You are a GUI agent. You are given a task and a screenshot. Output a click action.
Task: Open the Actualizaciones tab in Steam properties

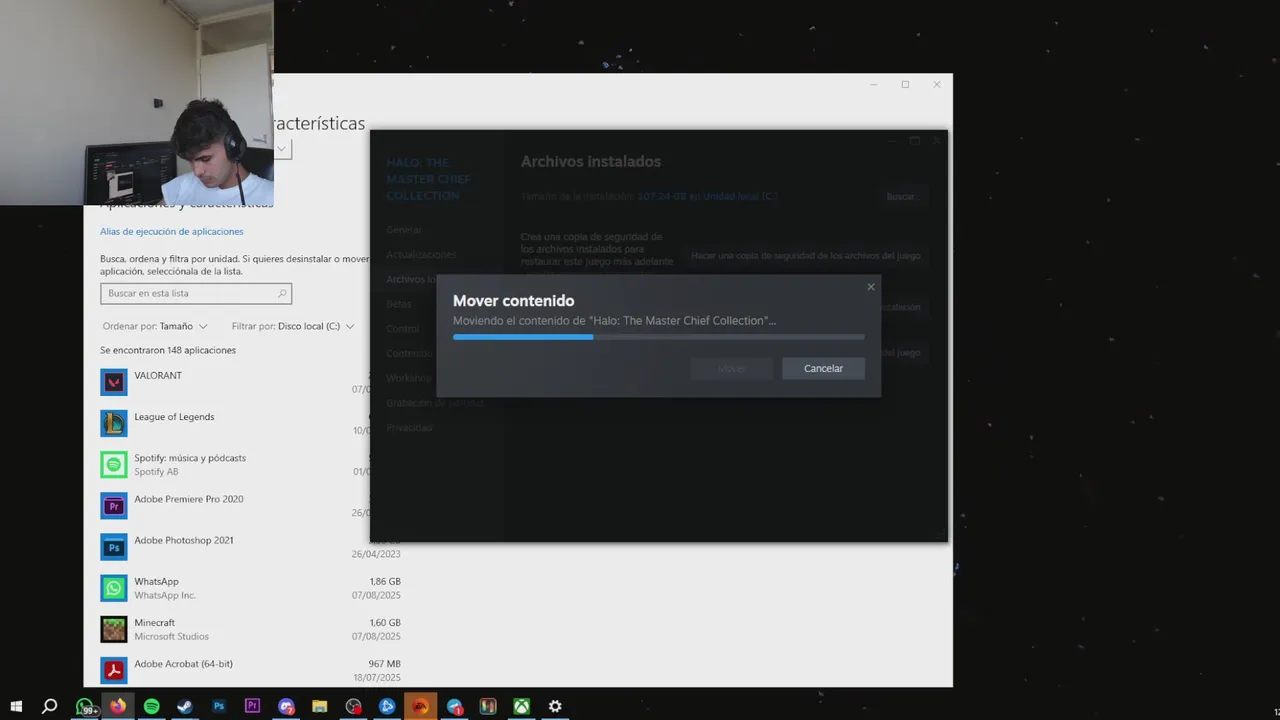[421, 255]
